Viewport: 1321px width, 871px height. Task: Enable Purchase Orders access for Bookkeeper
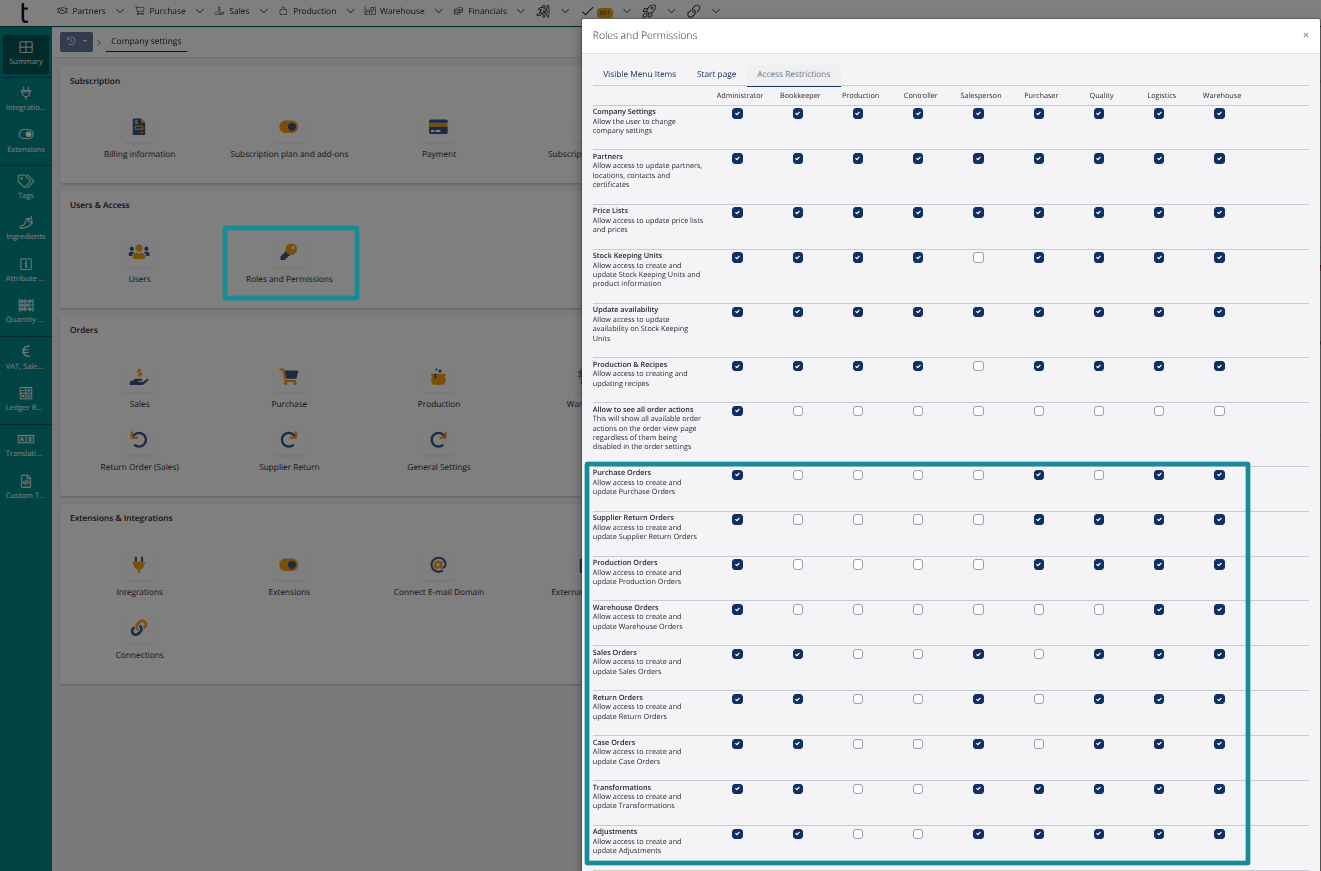pos(798,474)
